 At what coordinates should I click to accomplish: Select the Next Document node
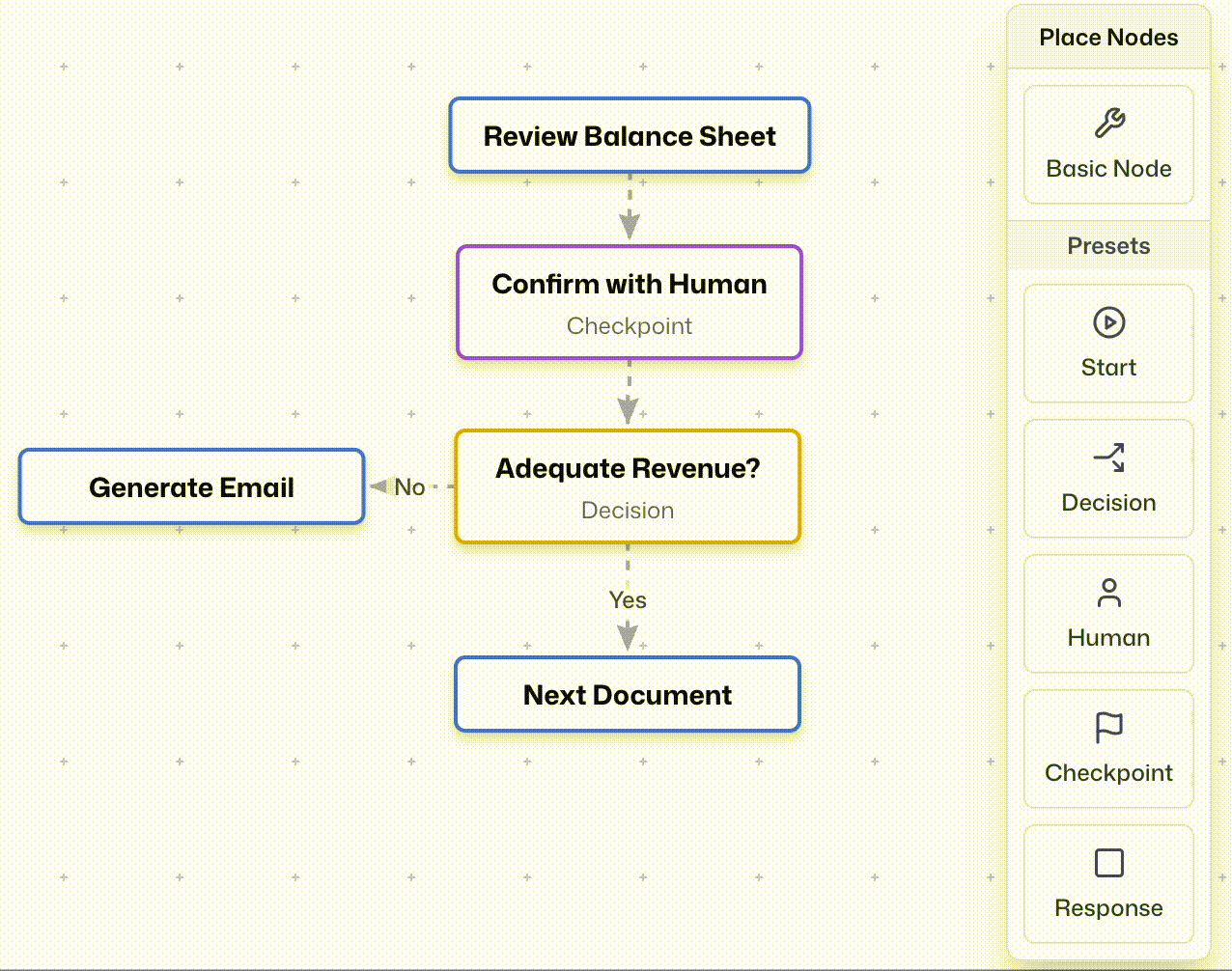coord(628,695)
